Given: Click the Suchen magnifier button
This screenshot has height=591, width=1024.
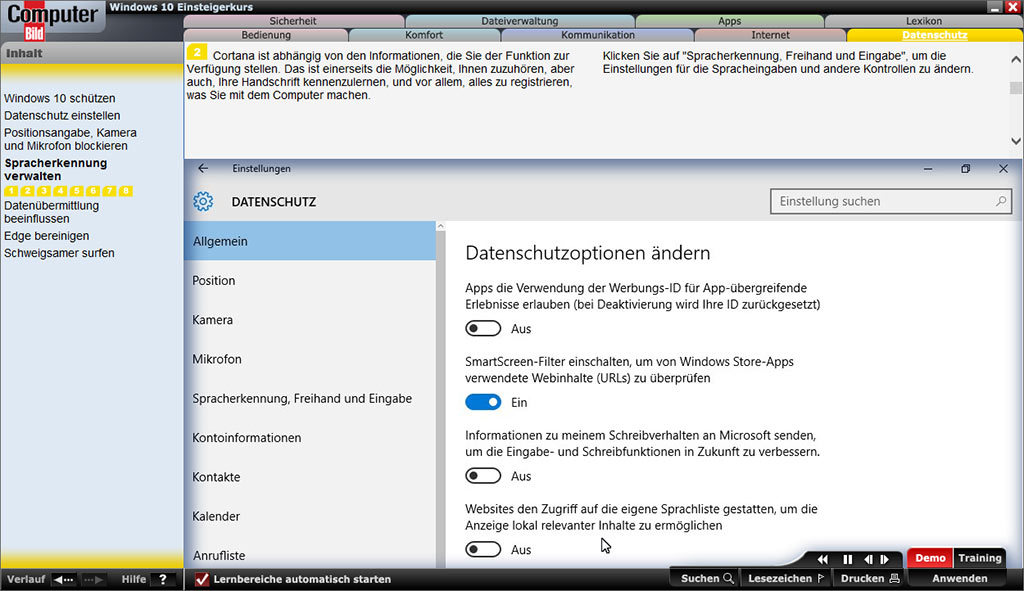Looking at the screenshot, I should pyautogui.click(x=707, y=579).
